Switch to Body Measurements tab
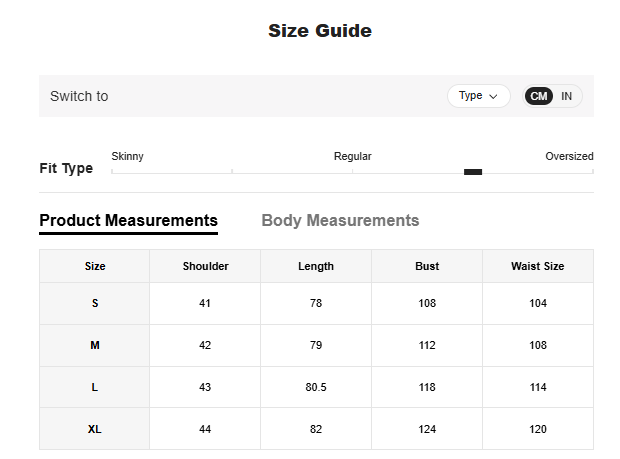Screen dimensions: 620x459 click(340, 221)
